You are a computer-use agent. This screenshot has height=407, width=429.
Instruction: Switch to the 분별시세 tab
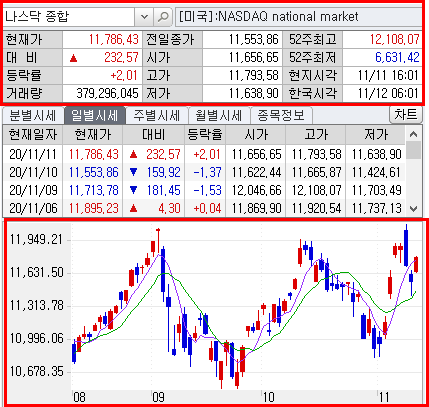(33, 116)
